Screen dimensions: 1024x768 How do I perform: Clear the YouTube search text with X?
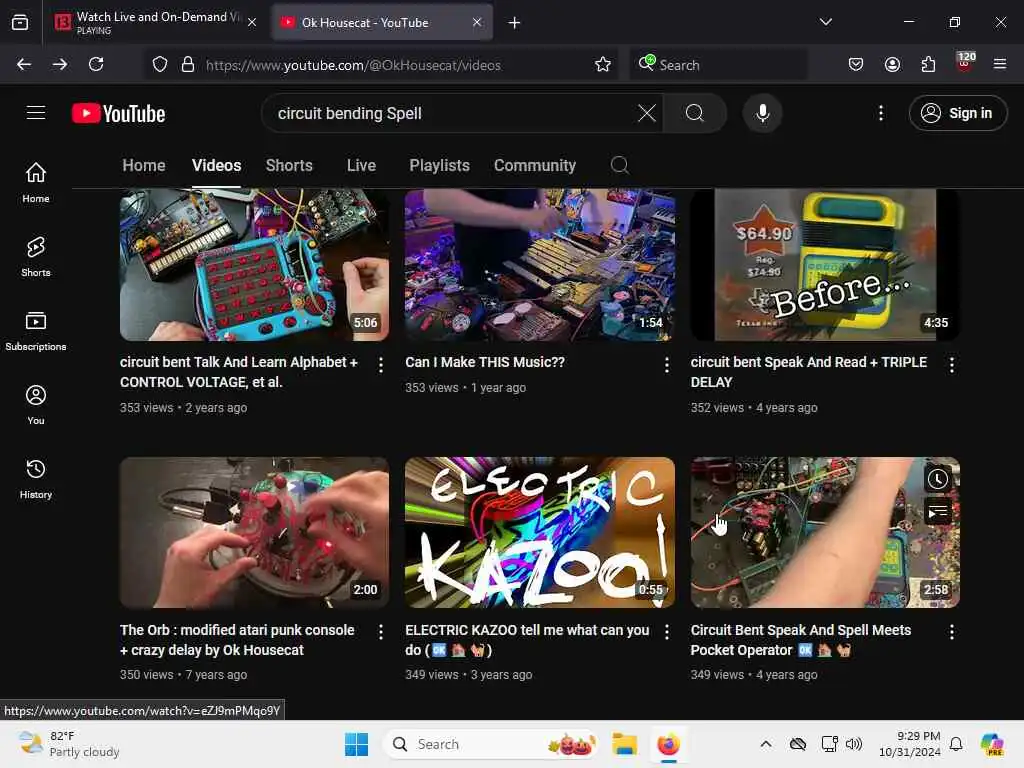[647, 113]
